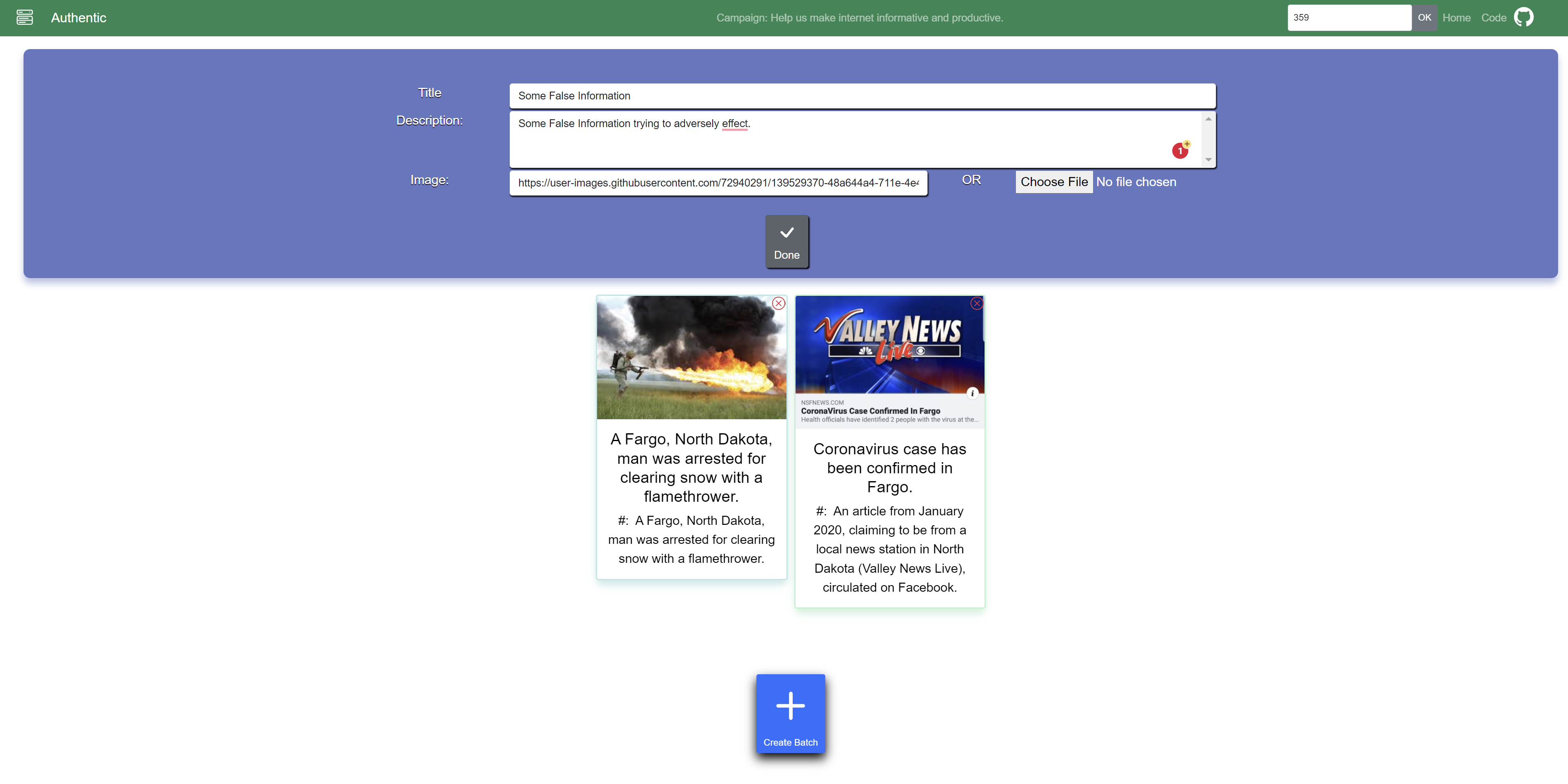This screenshot has width=1568, height=784.
Task: Open the Code navigation link
Action: pyautogui.click(x=1493, y=18)
